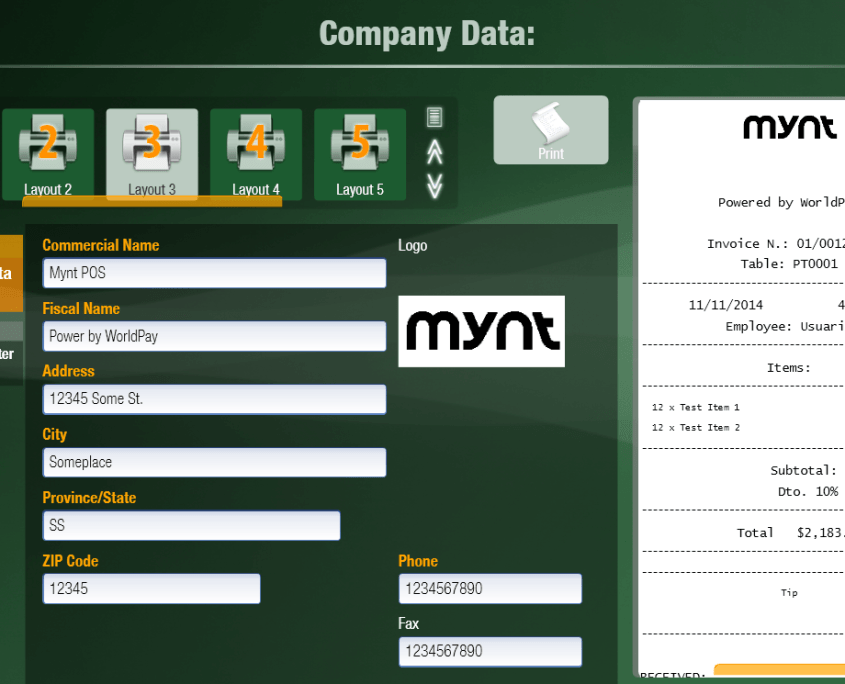The height and width of the screenshot is (684, 845).
Task: Click the receipt list icon beside the layouts
Action: (433, 118)
